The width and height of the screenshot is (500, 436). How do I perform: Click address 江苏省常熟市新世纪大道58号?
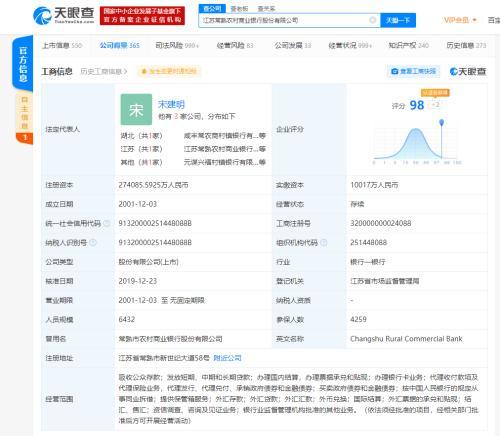[164, 358]
